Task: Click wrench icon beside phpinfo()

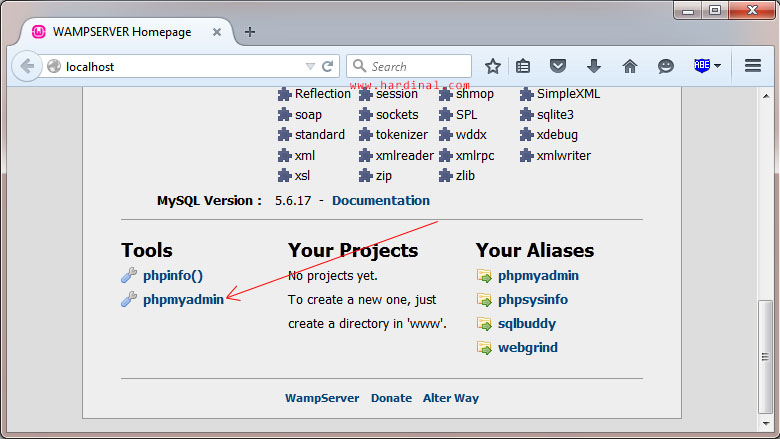Action: (x=129, y=275)
